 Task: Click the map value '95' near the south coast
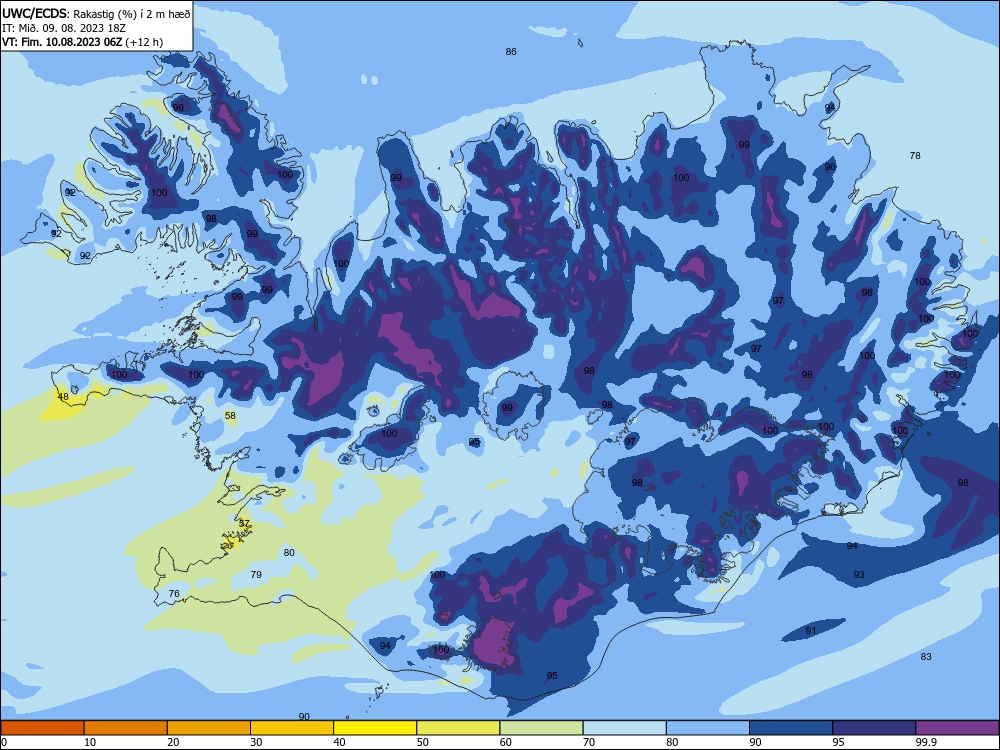pyautogui.click(x=552, y=675)
